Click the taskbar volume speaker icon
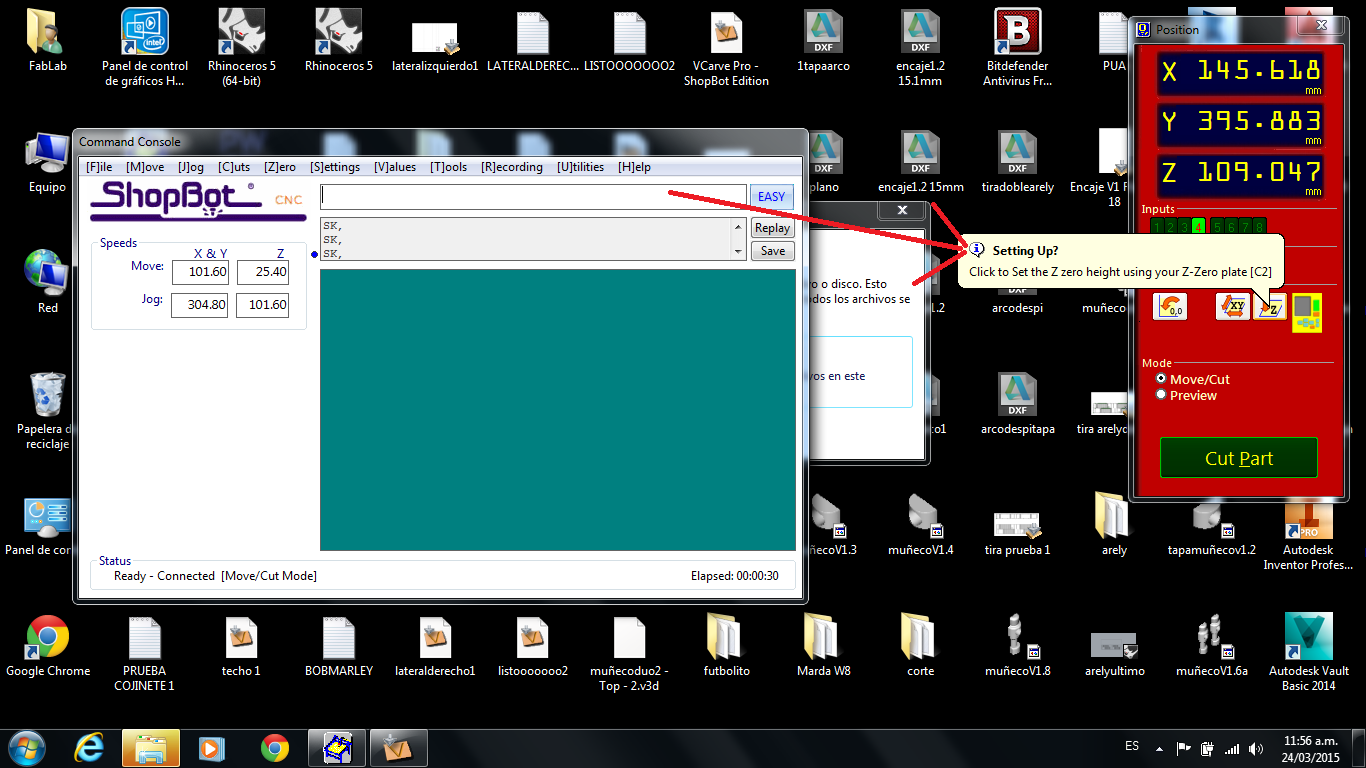This screenshot has height=768, width=1366. (1256, 748)
